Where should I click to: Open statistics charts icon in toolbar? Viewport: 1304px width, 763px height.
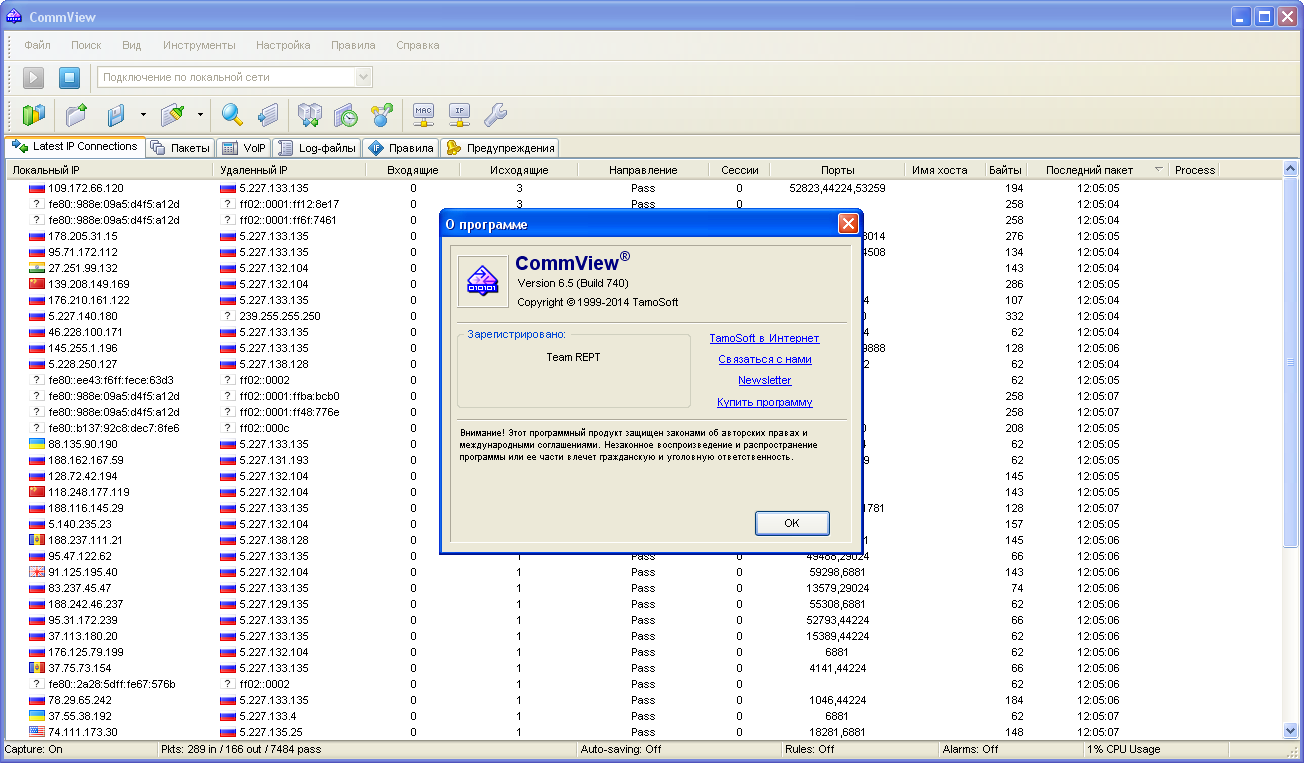coord(33,115)
